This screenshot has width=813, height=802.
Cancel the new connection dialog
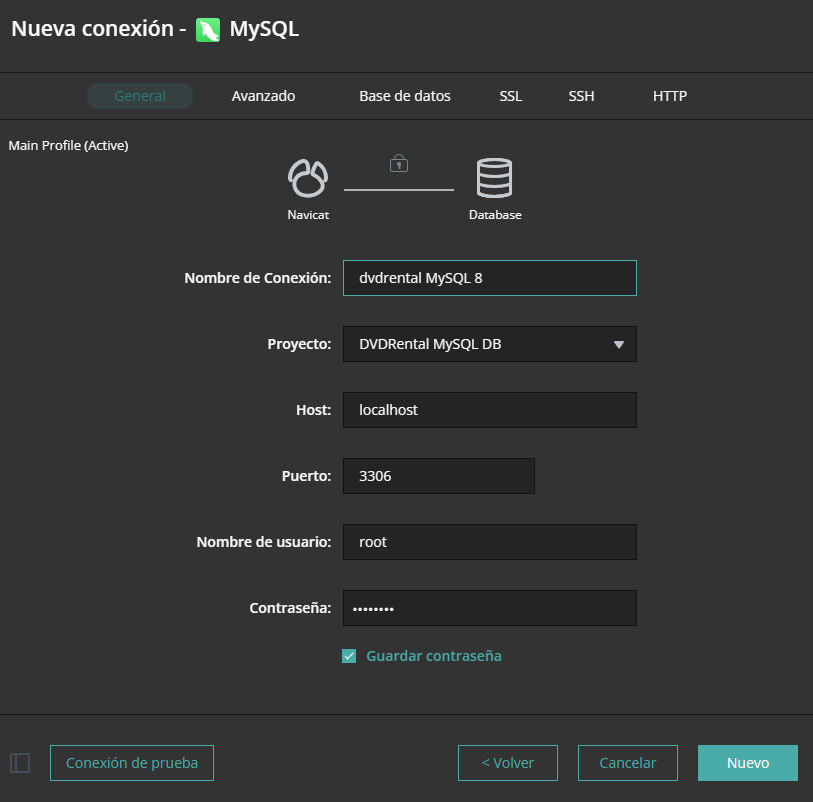click(627, 763)
